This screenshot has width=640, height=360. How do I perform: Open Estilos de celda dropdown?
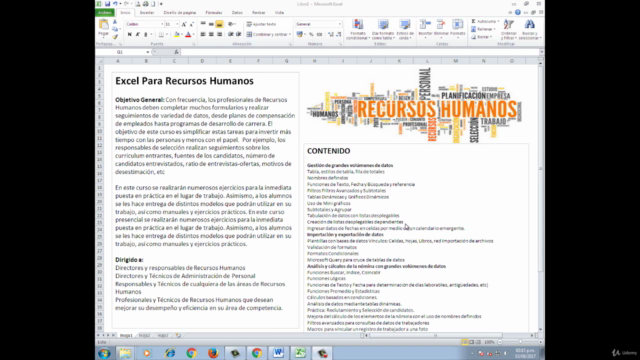[405, 29]
